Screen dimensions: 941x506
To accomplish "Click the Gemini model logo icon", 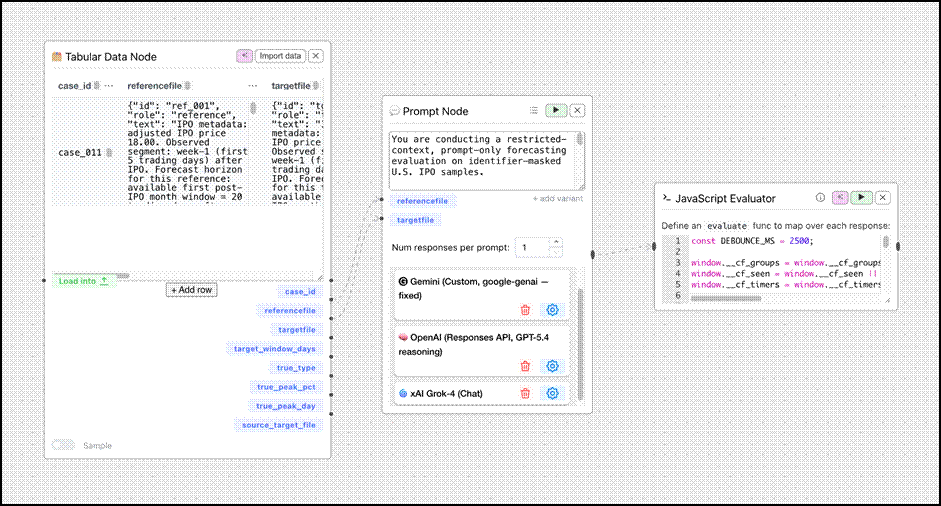I will [403, 282].
